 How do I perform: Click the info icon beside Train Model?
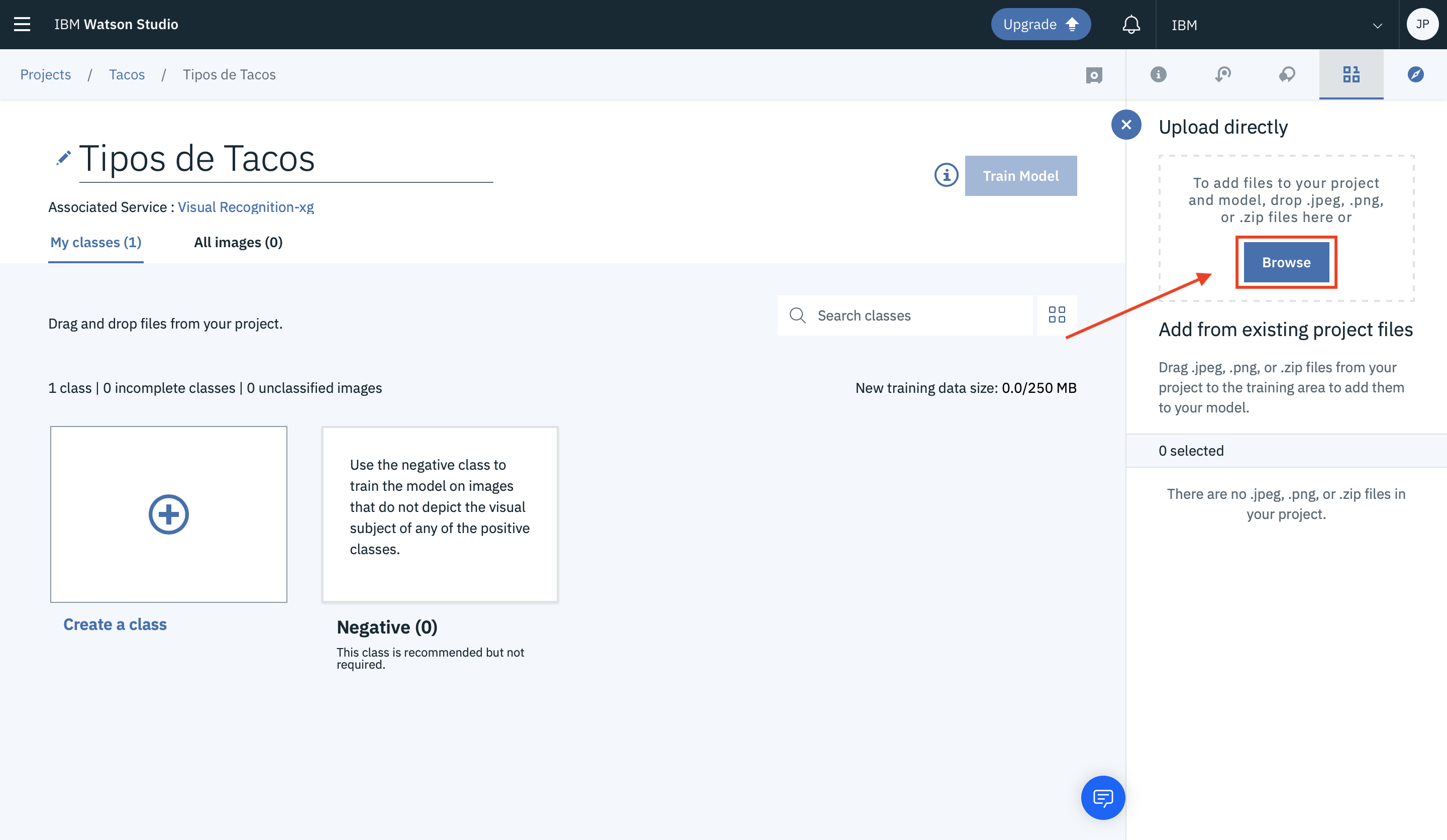tap(946, 176)
